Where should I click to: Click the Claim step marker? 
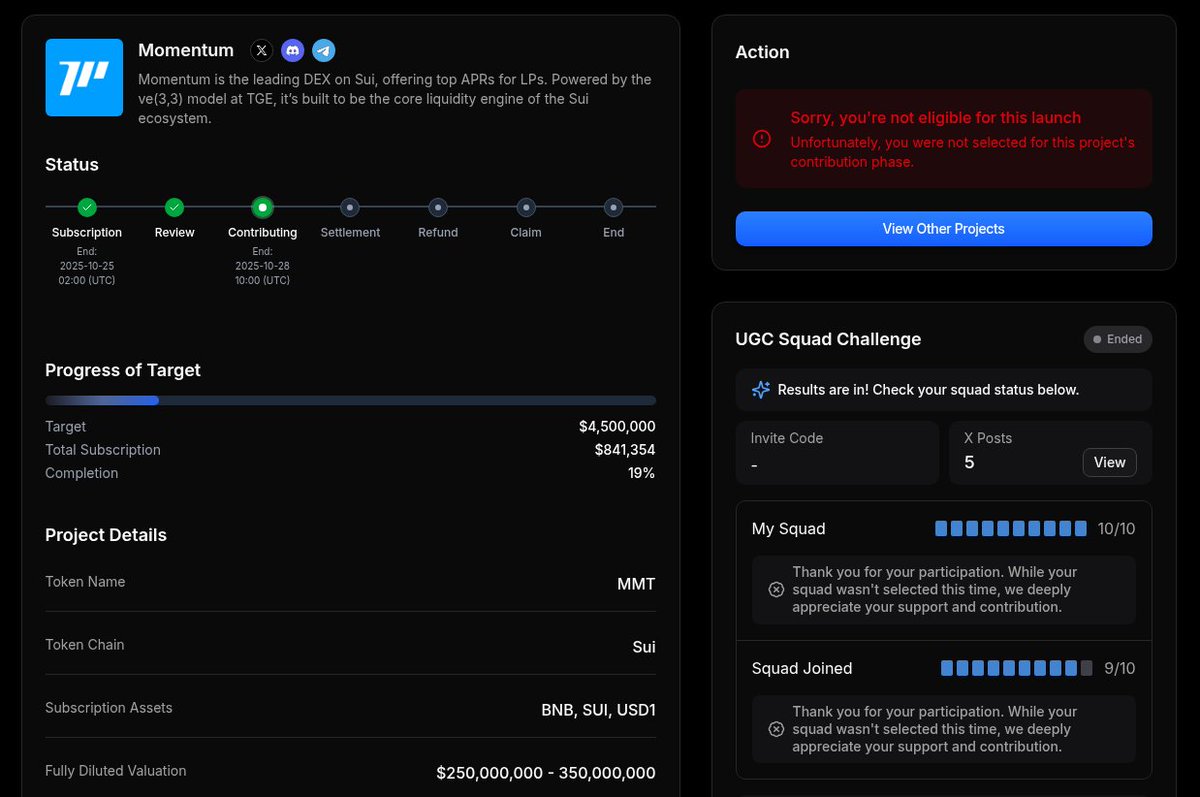coord(526,207)
